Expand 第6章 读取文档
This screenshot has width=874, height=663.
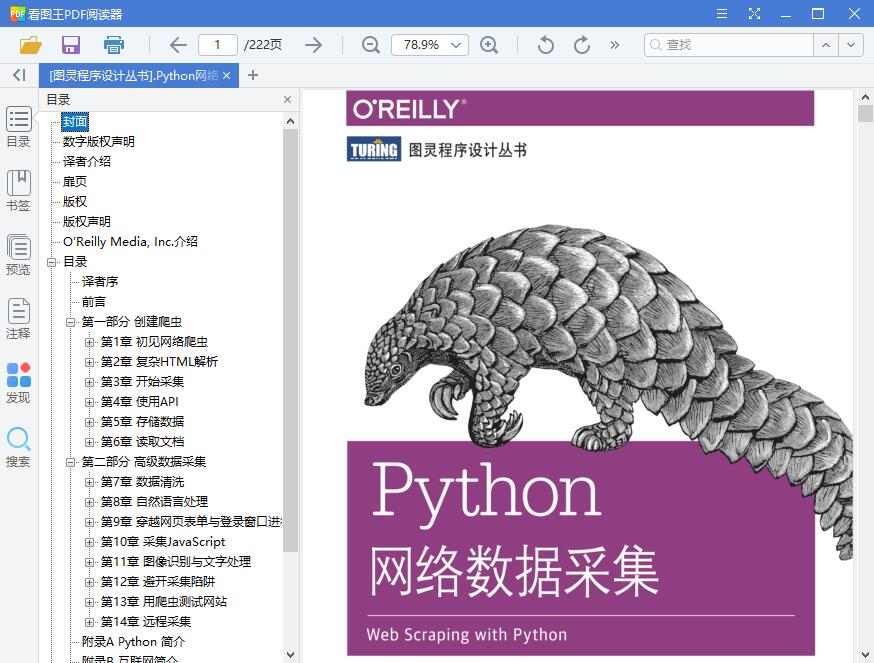(89, 442)
